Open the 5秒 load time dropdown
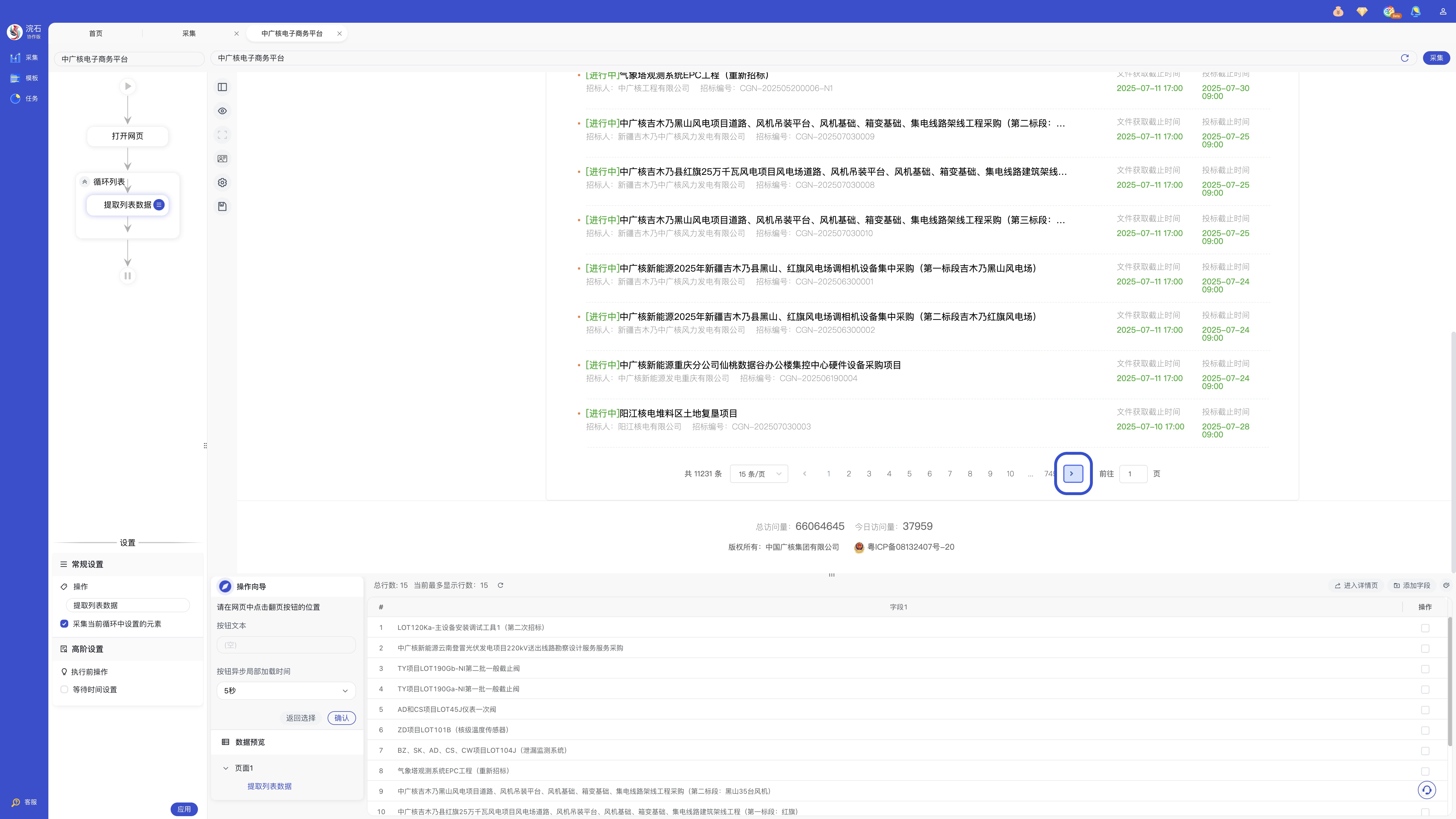Viewport: 1456px width, 819px height. coord(286,691)
